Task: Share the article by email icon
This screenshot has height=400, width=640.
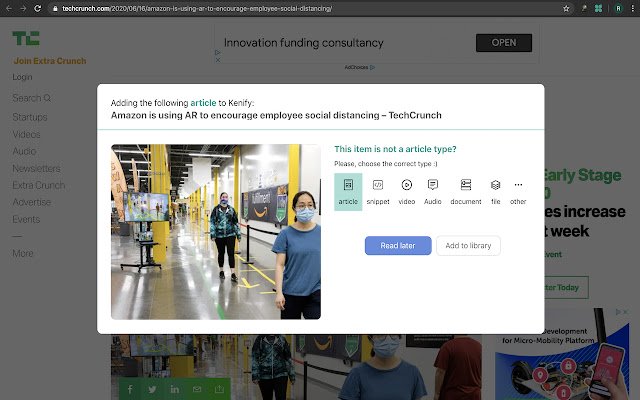Action: (197, 389)
